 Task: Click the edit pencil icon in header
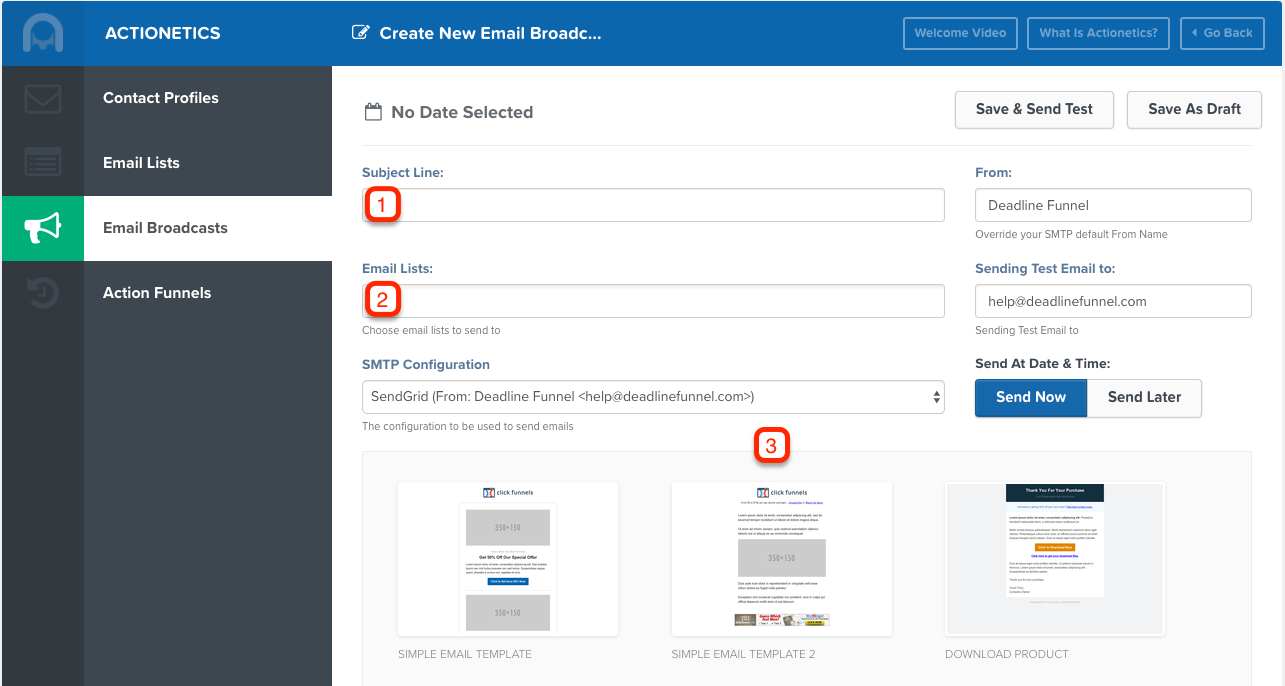click(x=361, y=32)
